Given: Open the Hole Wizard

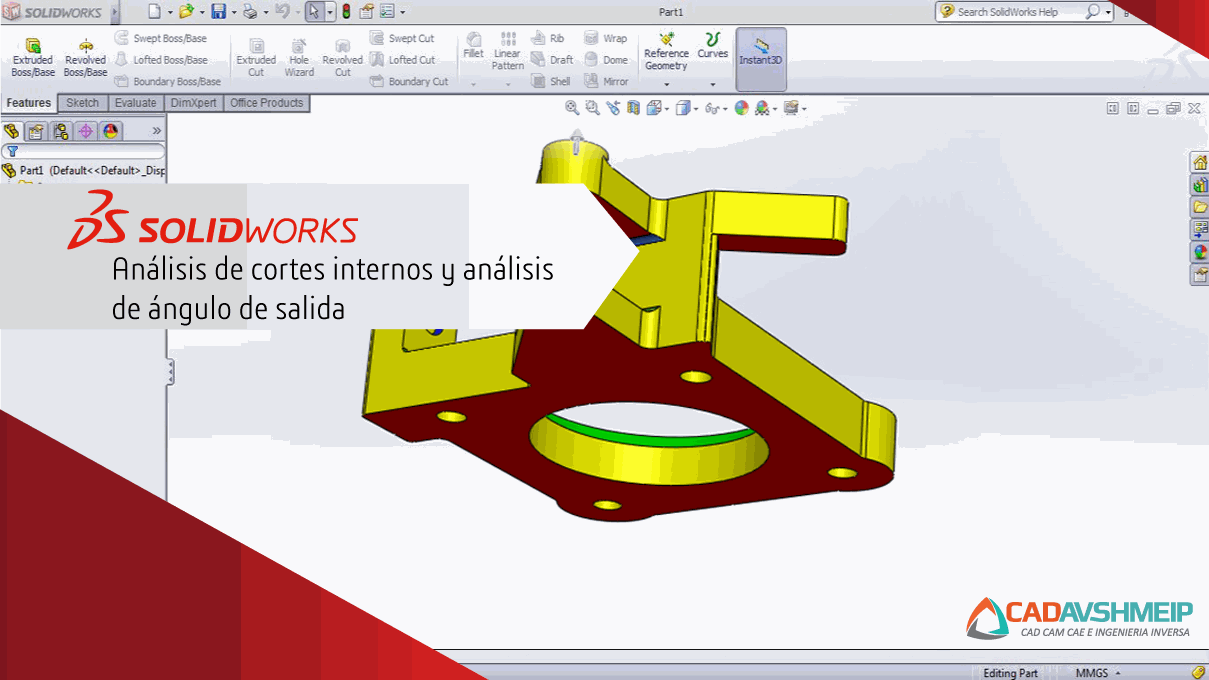Looking at the screenshot, I should [299, 58].
